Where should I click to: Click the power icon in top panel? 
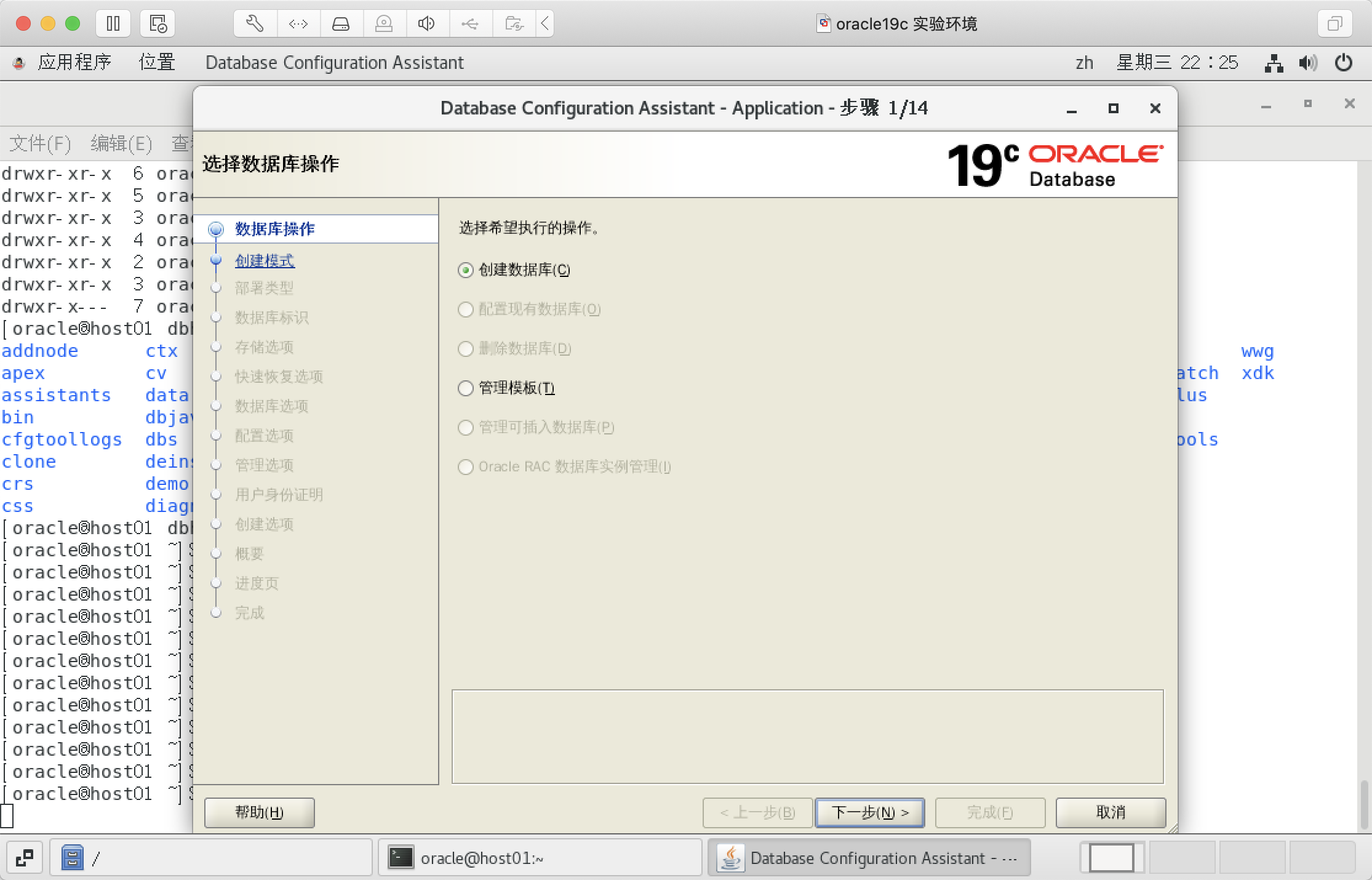[x=1344, y=62]
